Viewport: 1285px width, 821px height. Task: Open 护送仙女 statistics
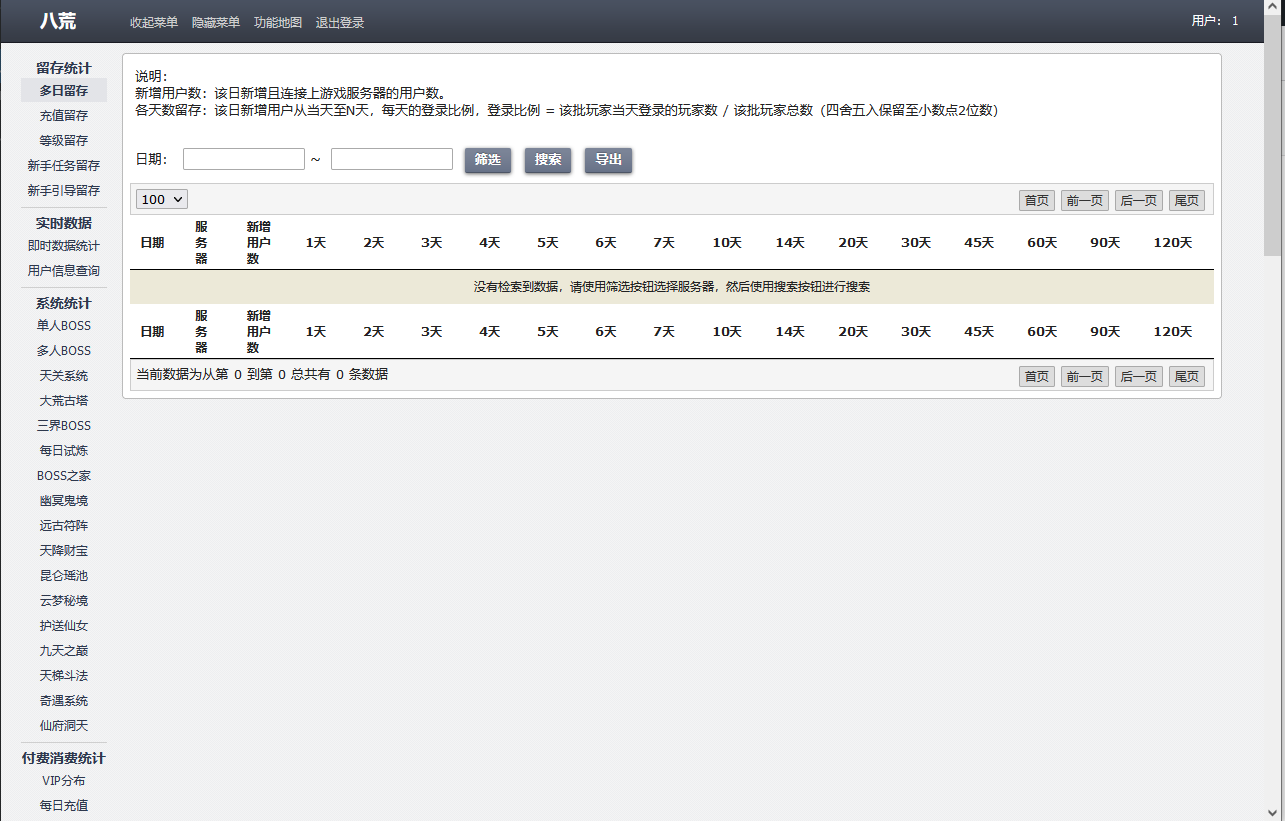tap(64, 625)
